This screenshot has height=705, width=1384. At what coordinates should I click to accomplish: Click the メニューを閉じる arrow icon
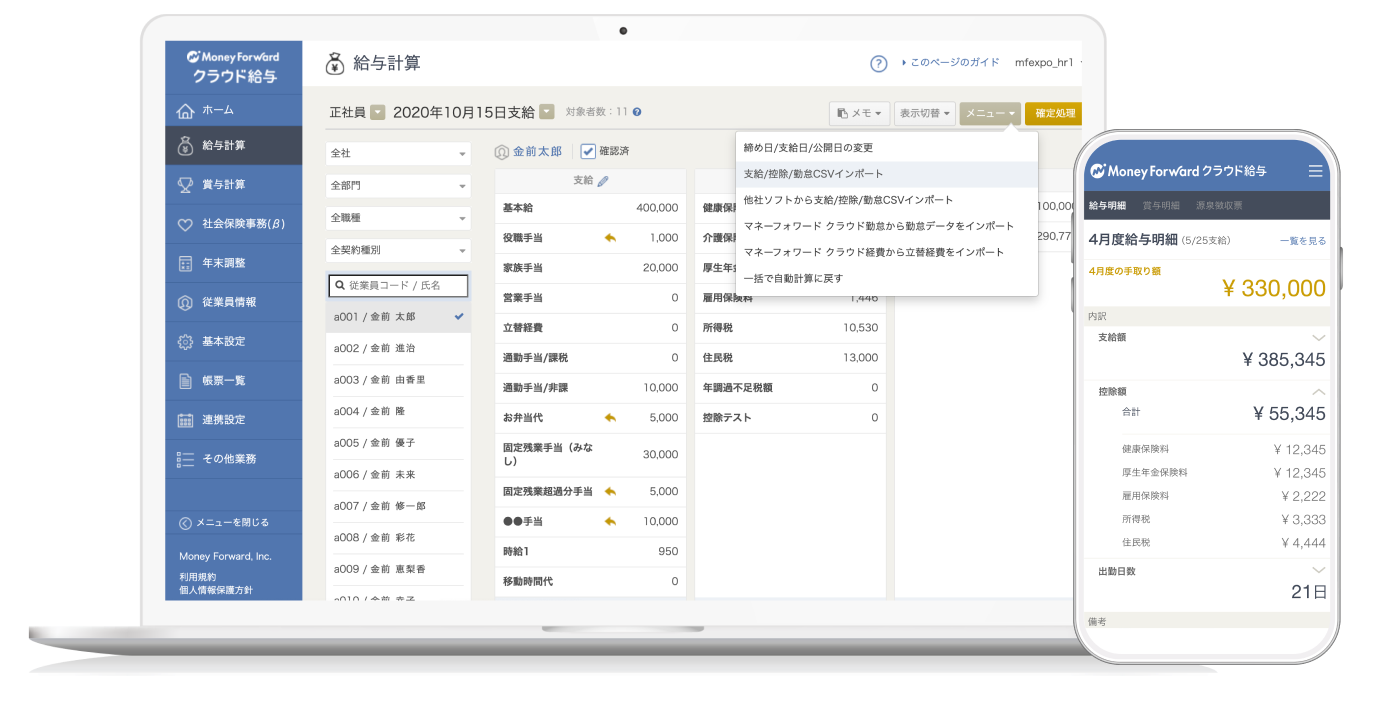(185, 523)
